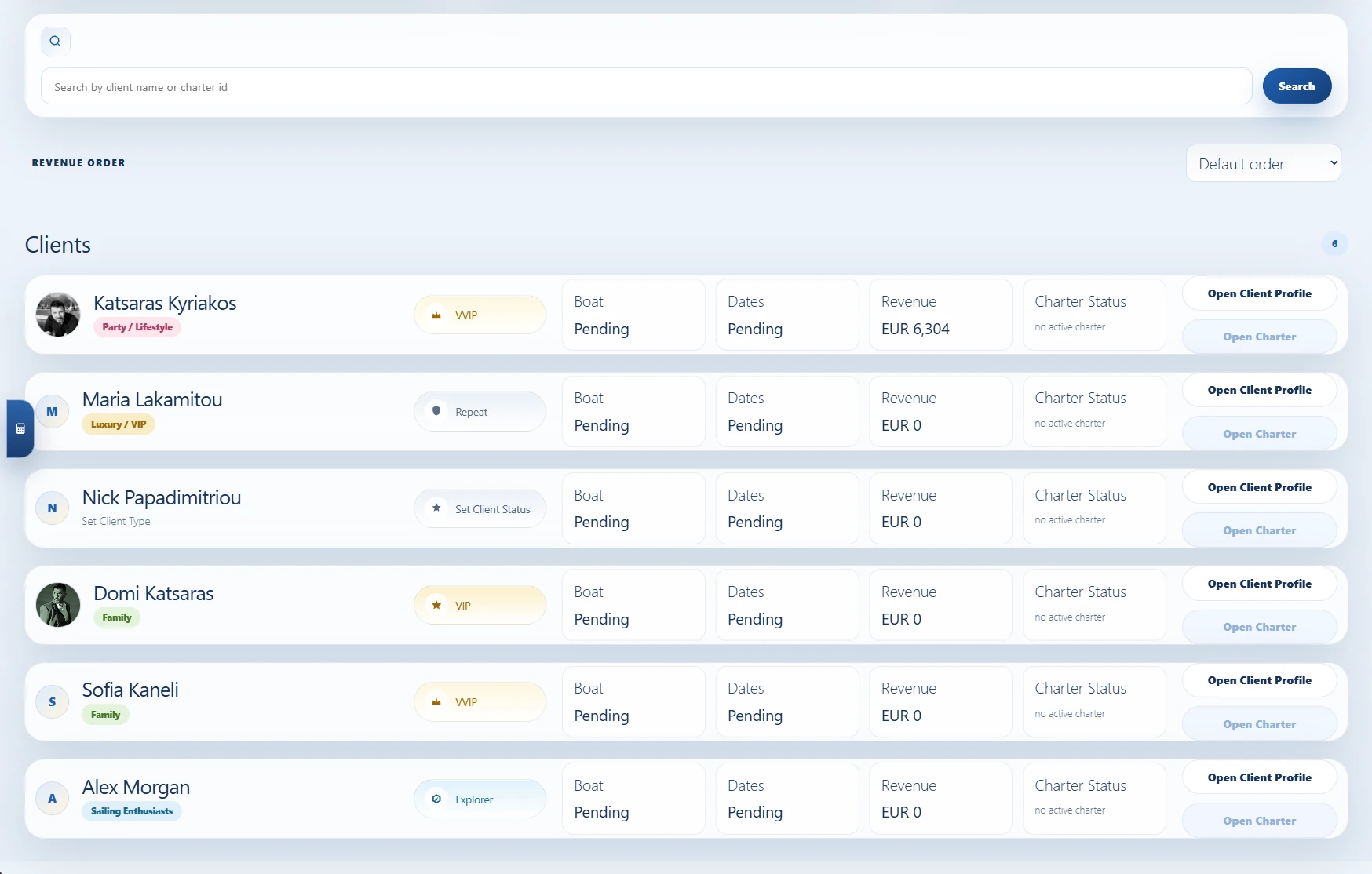Click the EUR 6,304 revenue value
The width and height of the screenshot is (1372, 874).
[915, 329]
